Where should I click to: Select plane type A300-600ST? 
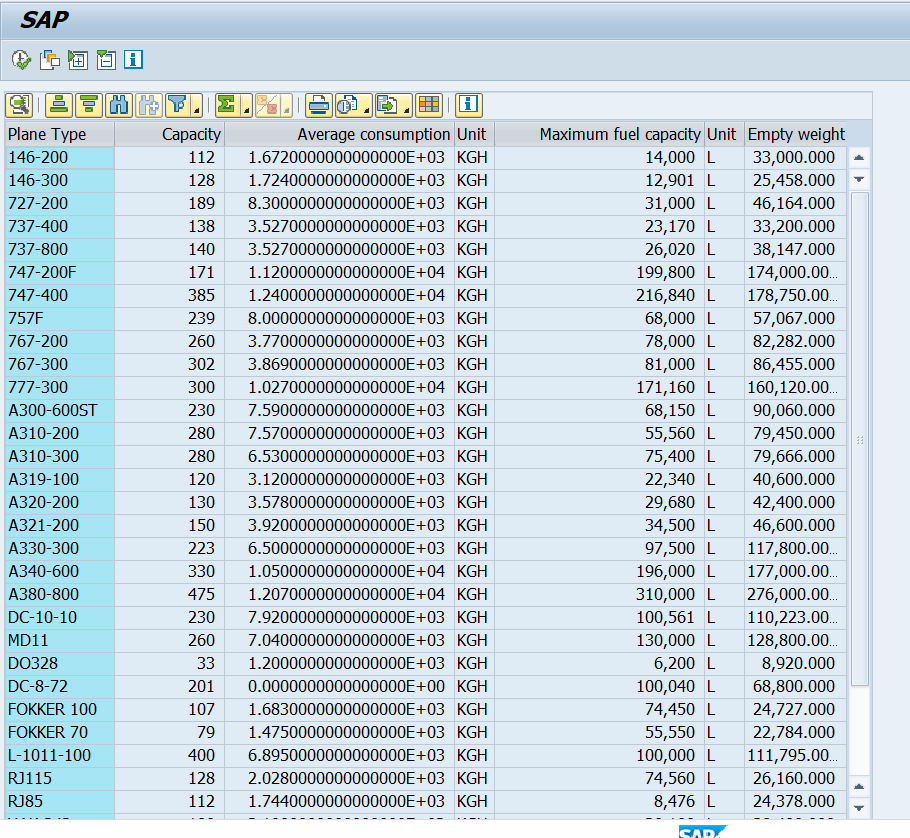point(59,410)
